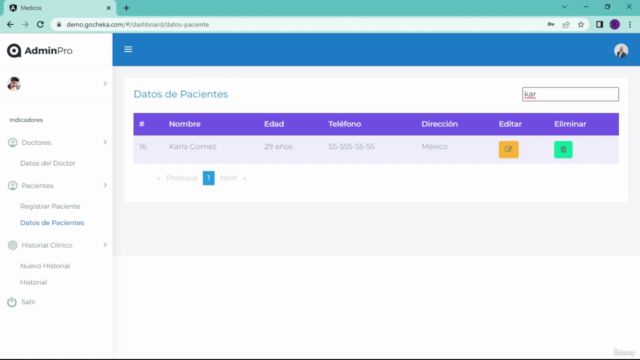
Task: Open saved passwords key icon
Action: pos(551,24)
